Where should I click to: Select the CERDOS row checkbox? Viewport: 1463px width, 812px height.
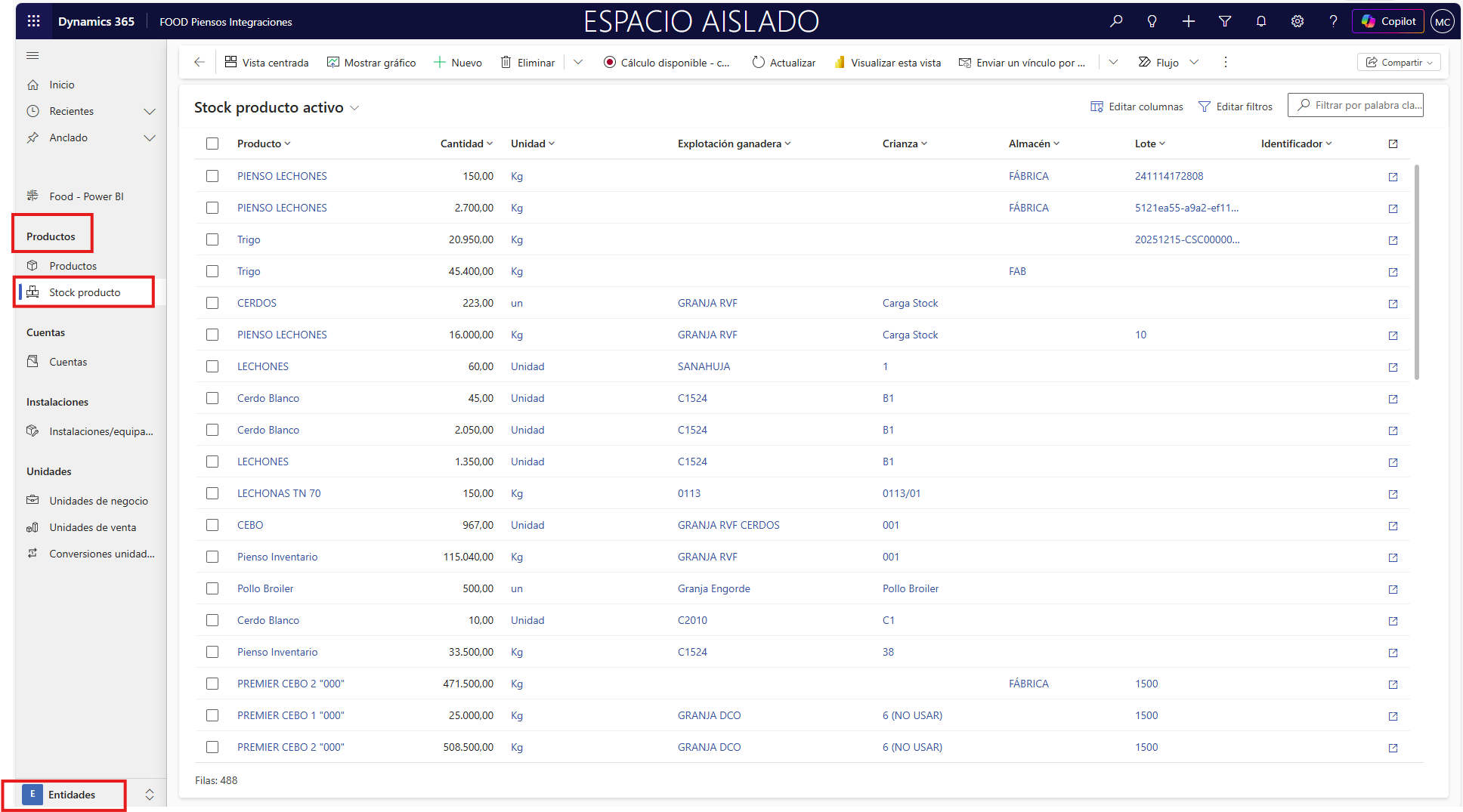click(212, 303)
